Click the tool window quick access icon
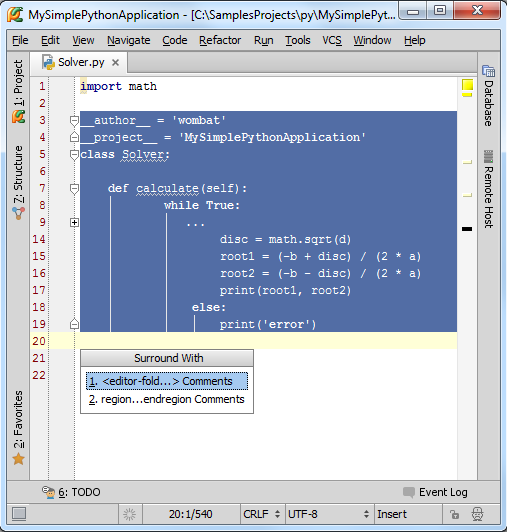 (19, 514)
